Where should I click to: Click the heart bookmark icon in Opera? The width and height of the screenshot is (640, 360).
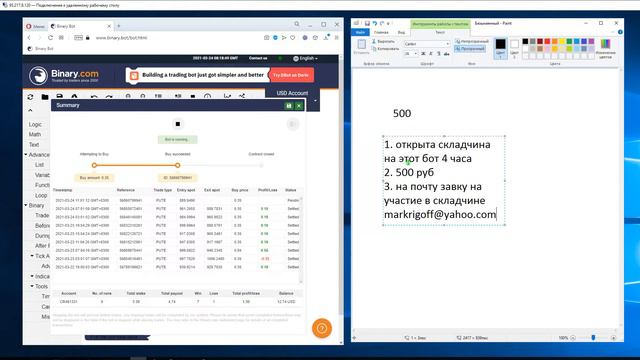[x=292, y=38]
